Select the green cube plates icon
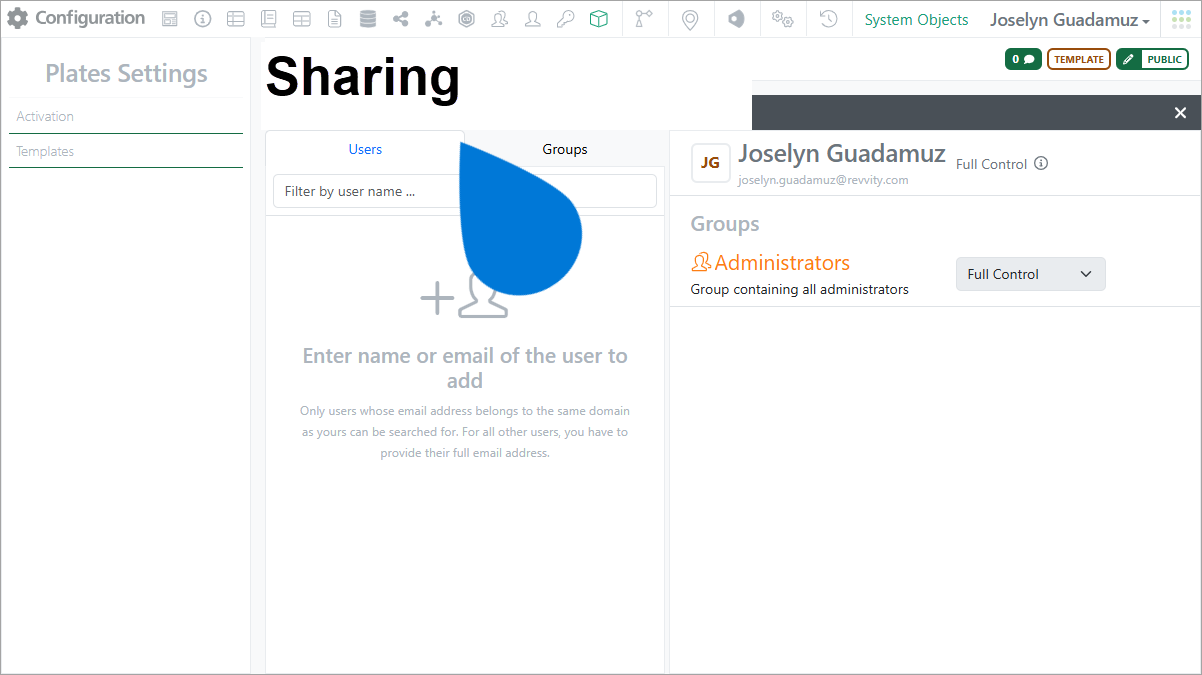The height and width of the screenshot is (675, 1202). (x=599, y=19)
